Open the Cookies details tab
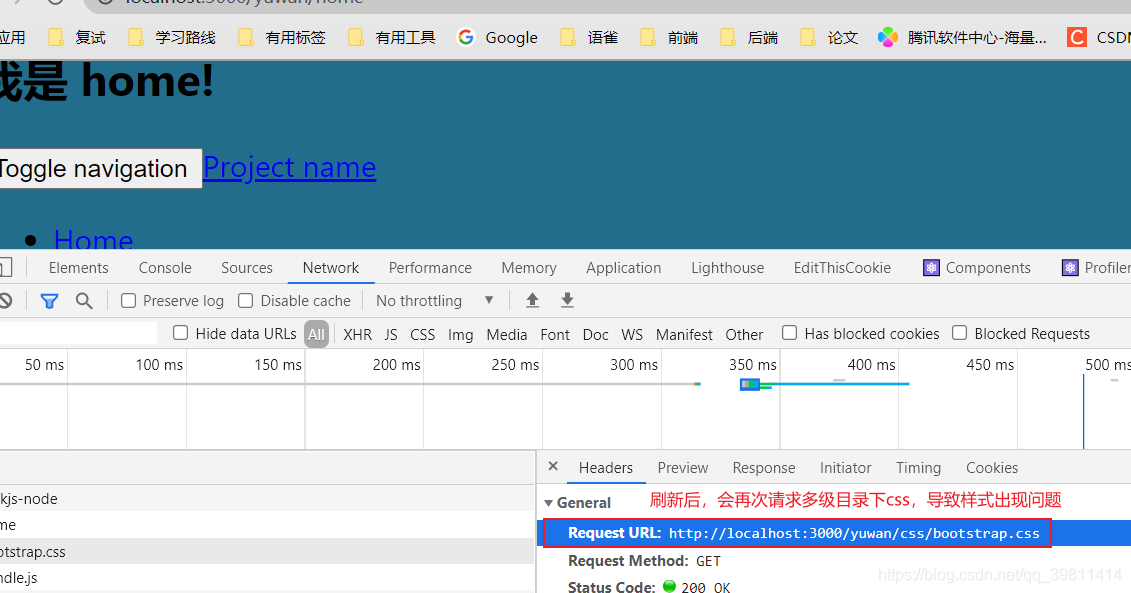Viewport: 1131px width, 593px height. [x=992, y=467]
